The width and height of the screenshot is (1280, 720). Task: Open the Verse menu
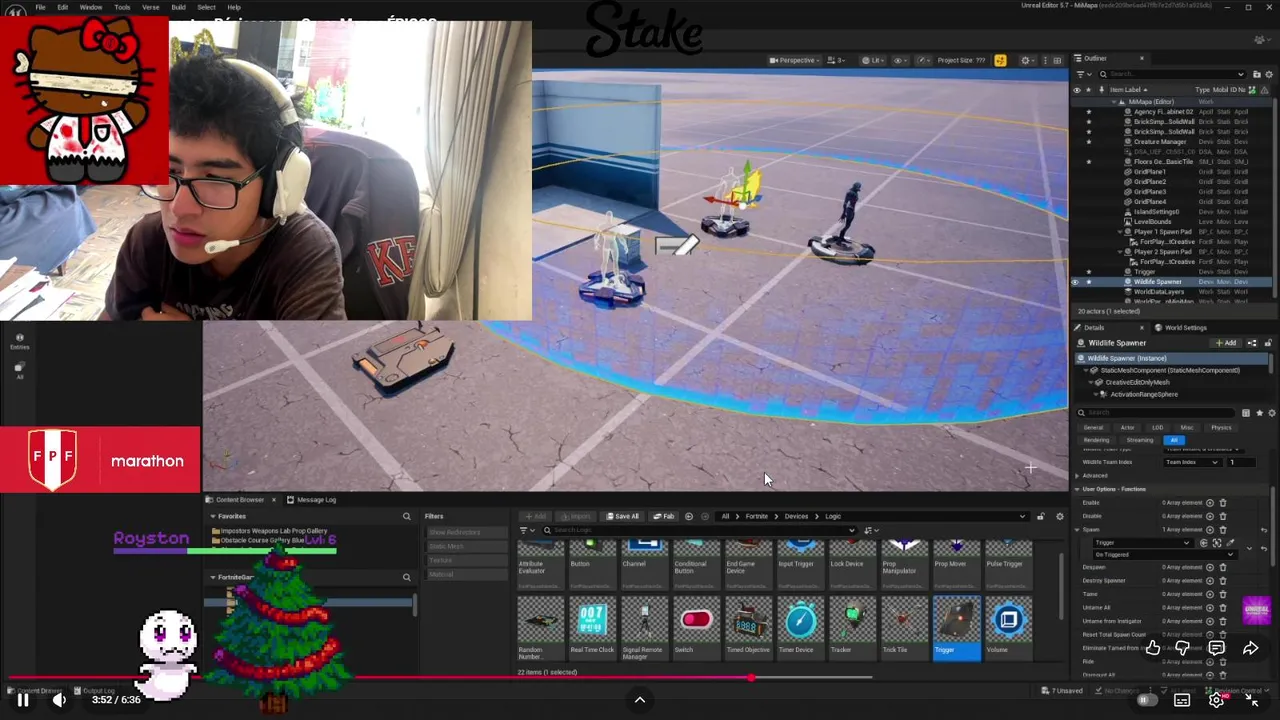150,7
